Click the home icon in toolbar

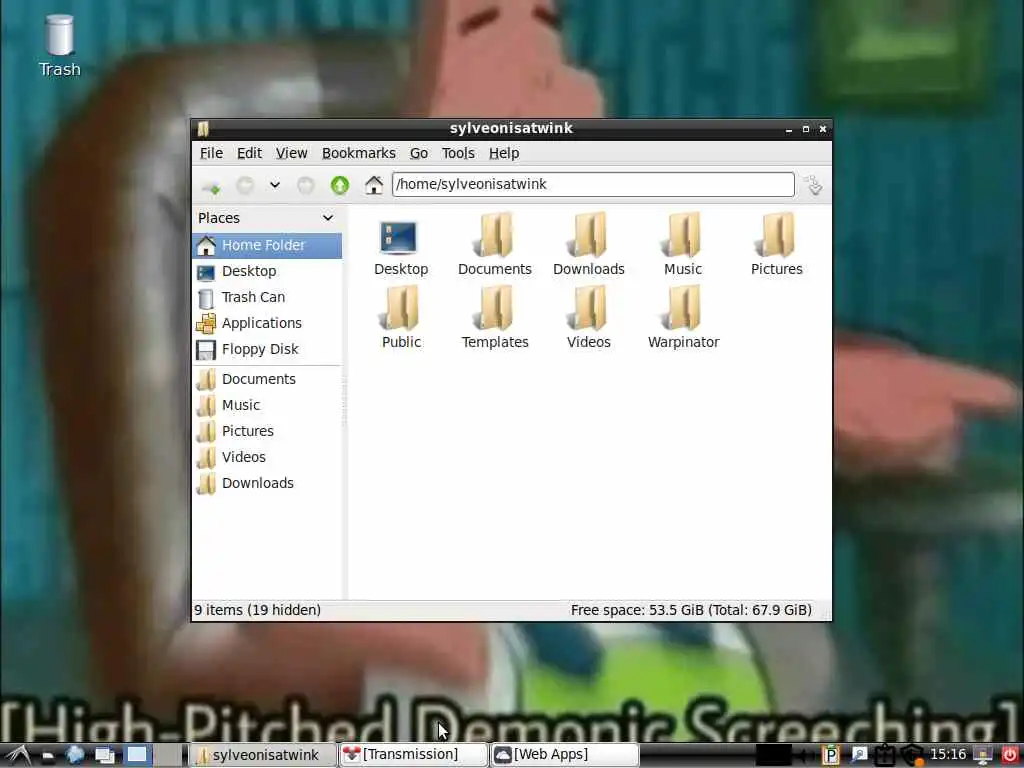point(374,185)
